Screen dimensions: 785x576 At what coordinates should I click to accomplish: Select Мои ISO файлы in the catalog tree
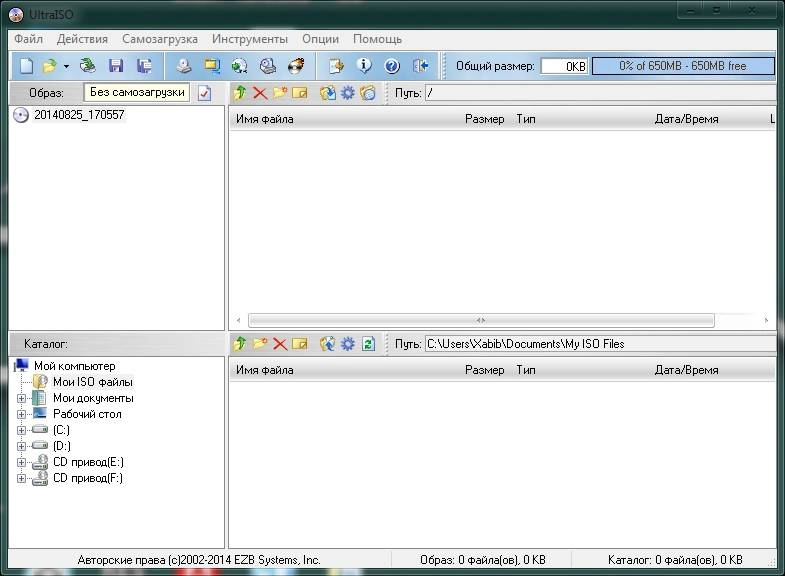tap(93, 382)
